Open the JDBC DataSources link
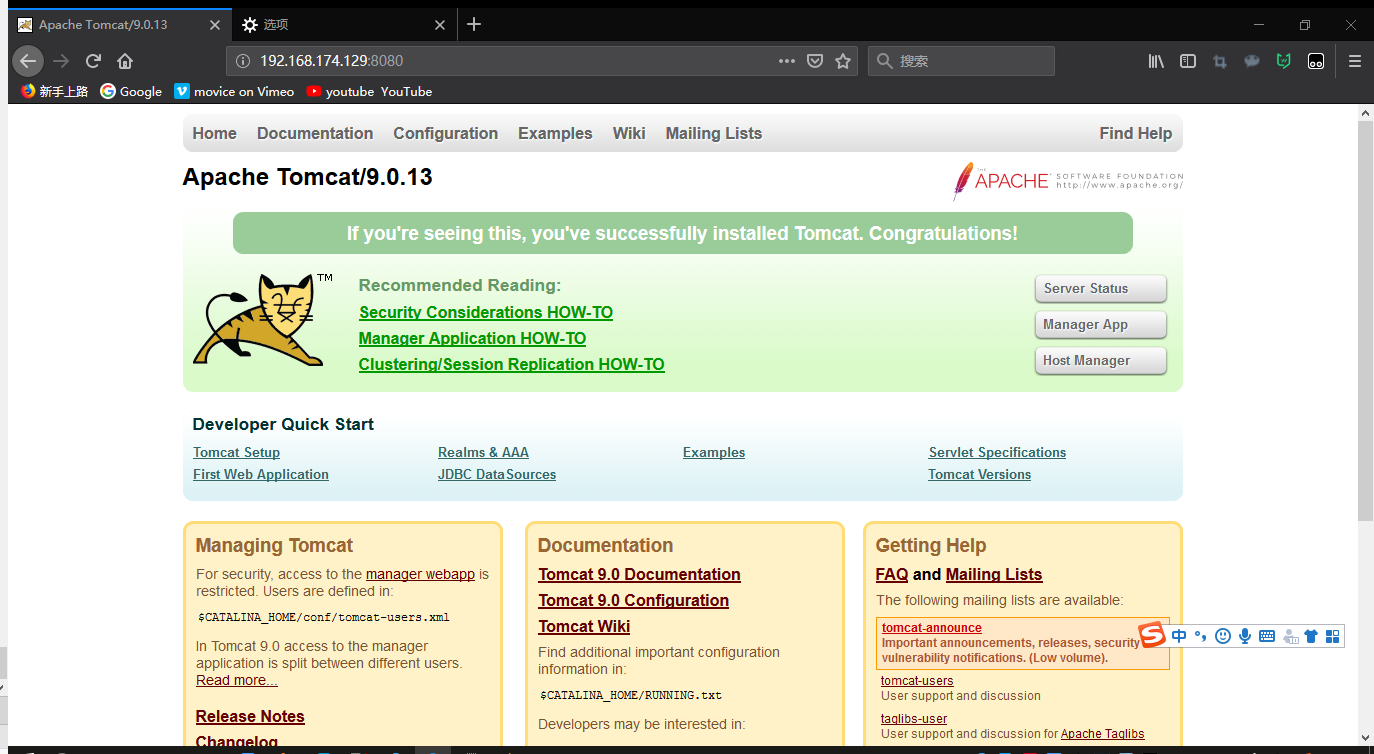Image resolution: width=1374 pixels, height=754 pixels. (x=497, y=474)
